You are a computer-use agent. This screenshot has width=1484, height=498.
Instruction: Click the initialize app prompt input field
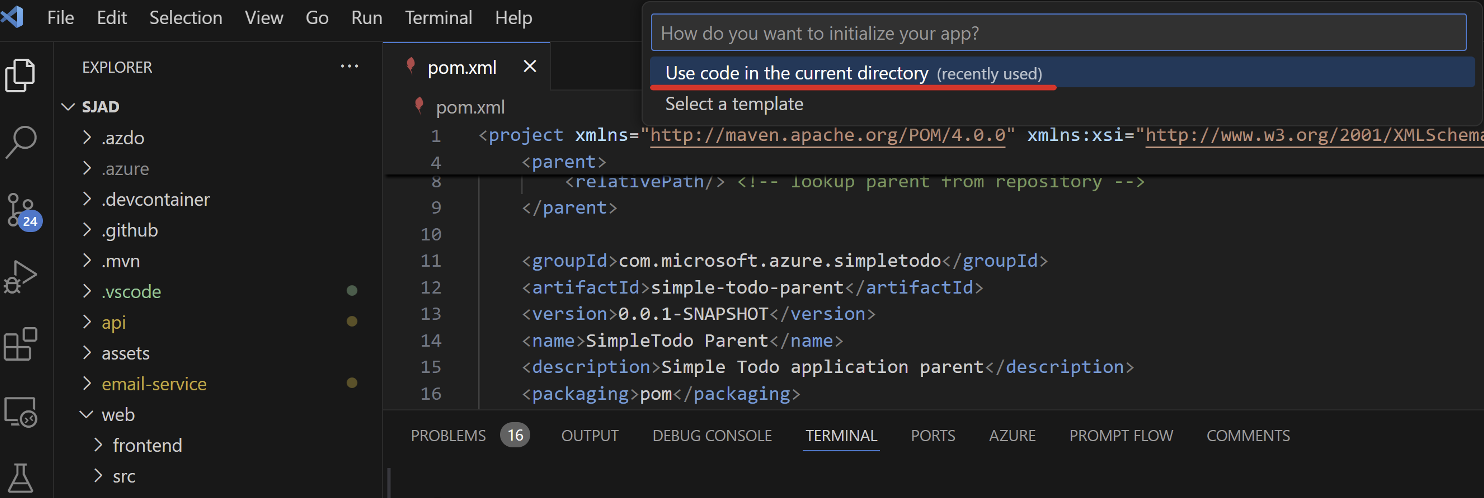pos(1060,33)
